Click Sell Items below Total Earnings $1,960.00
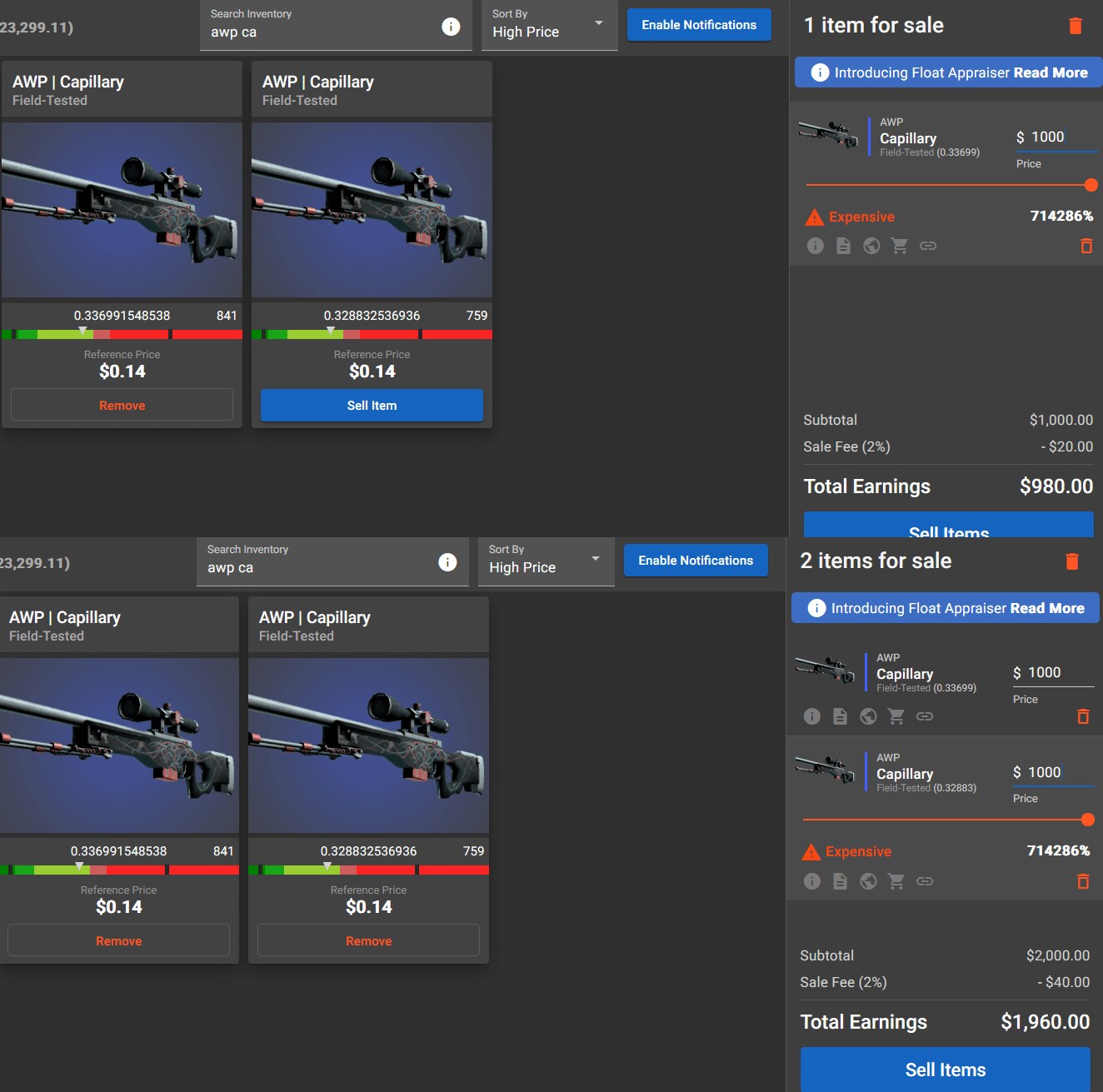Screen dimensions: 1103x1092 click(x=946, y=1070)
